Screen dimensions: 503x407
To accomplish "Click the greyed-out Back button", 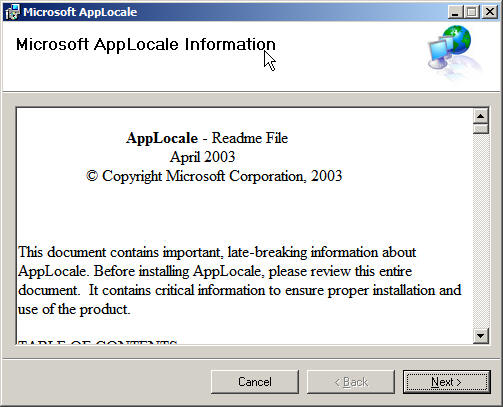I will pyautogui.click(x=351, y=382).
